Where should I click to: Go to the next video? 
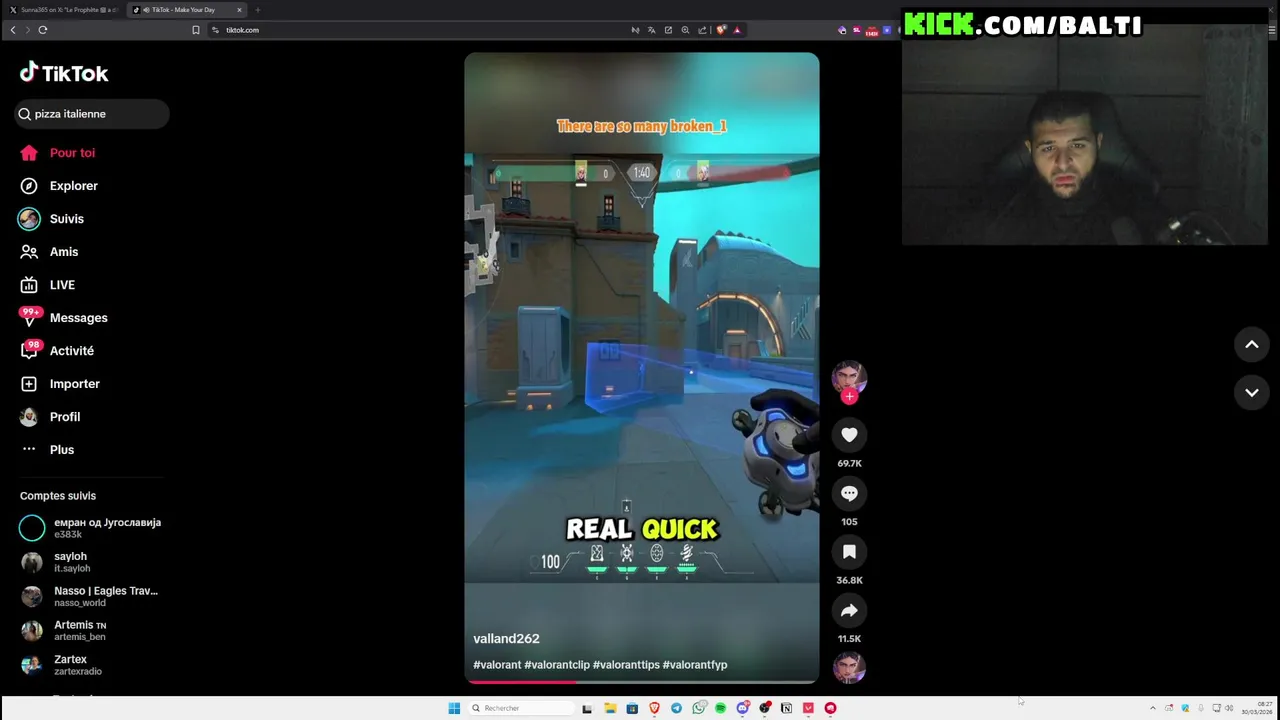click(x=1251, y=393)
